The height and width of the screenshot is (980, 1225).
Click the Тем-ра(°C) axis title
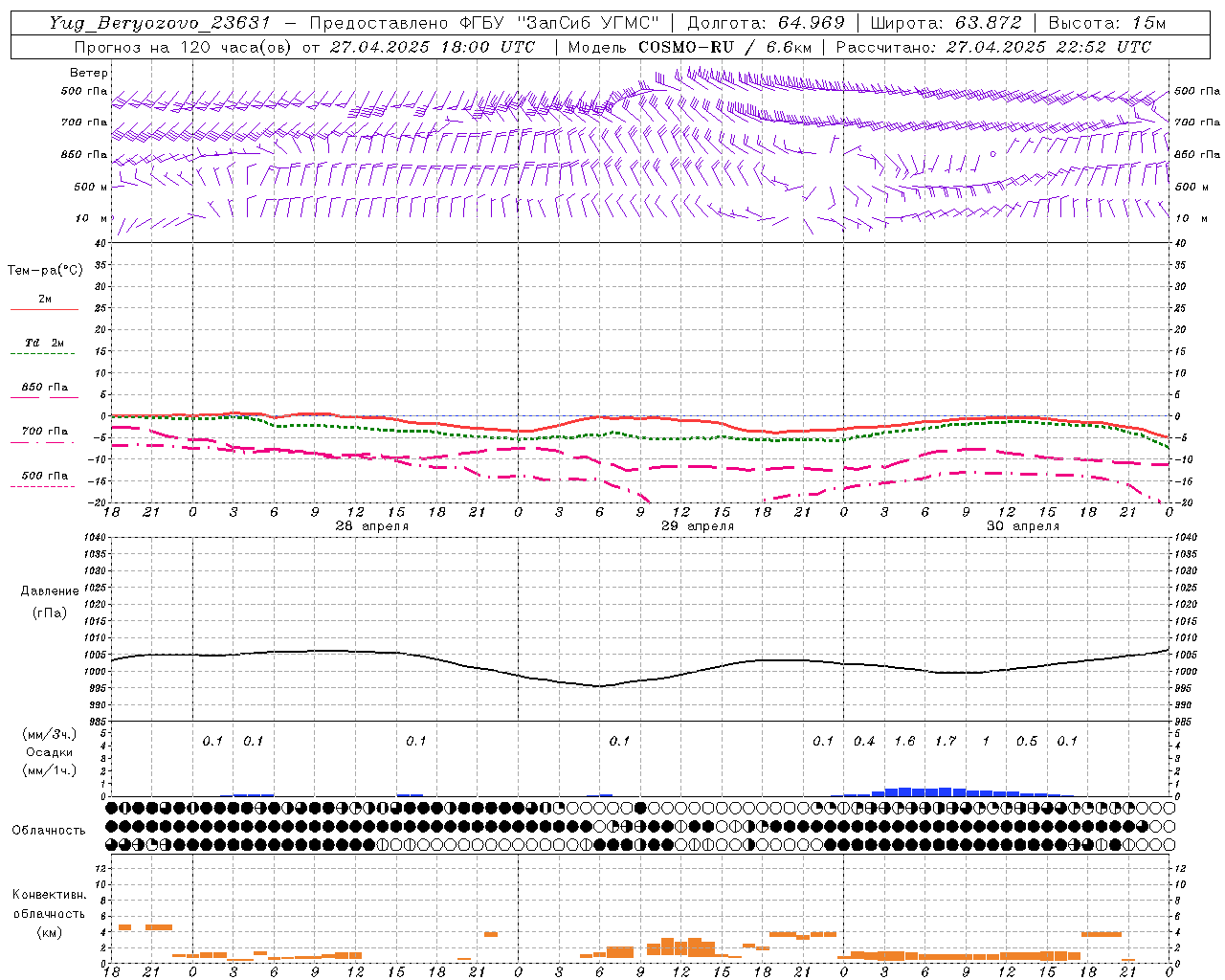[45, 271]
